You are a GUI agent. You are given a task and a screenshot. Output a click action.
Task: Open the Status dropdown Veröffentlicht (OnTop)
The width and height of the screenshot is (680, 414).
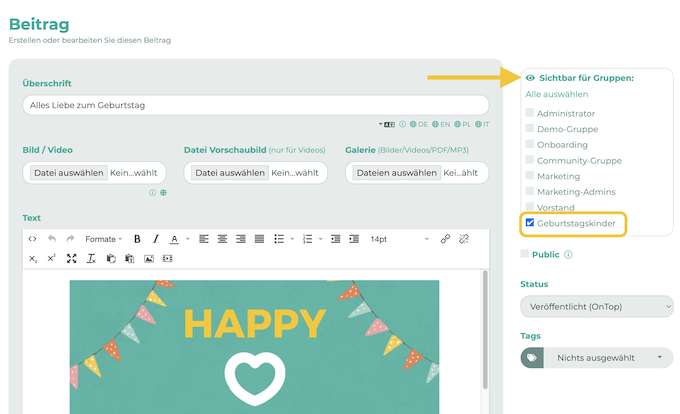[597, 306]
